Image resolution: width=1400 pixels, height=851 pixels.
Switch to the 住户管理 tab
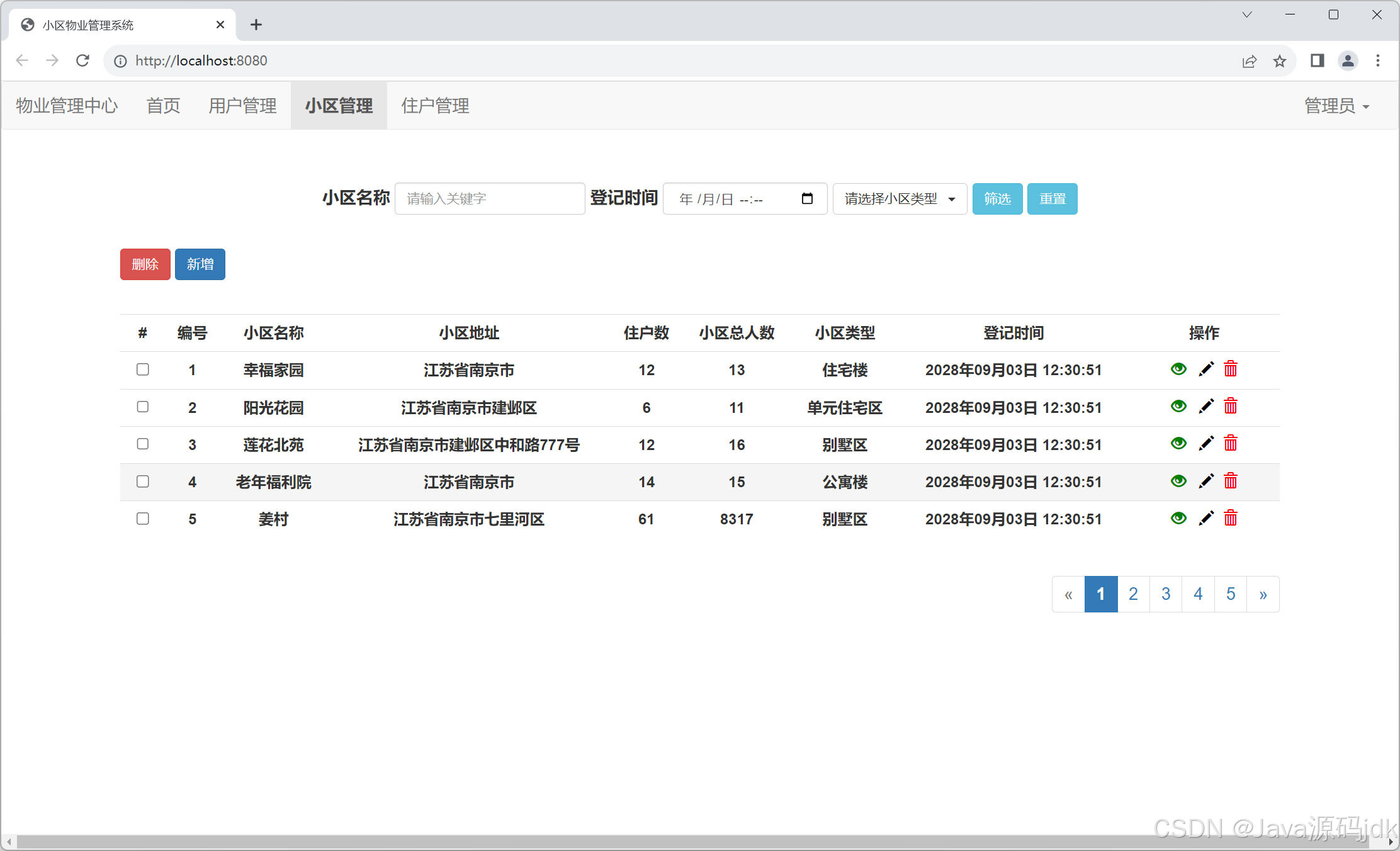pyautogui.click(x=434, y=105)
